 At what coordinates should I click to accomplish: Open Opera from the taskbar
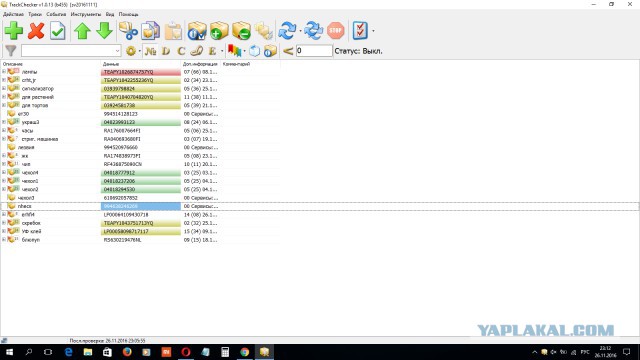(x=186, y=352)
